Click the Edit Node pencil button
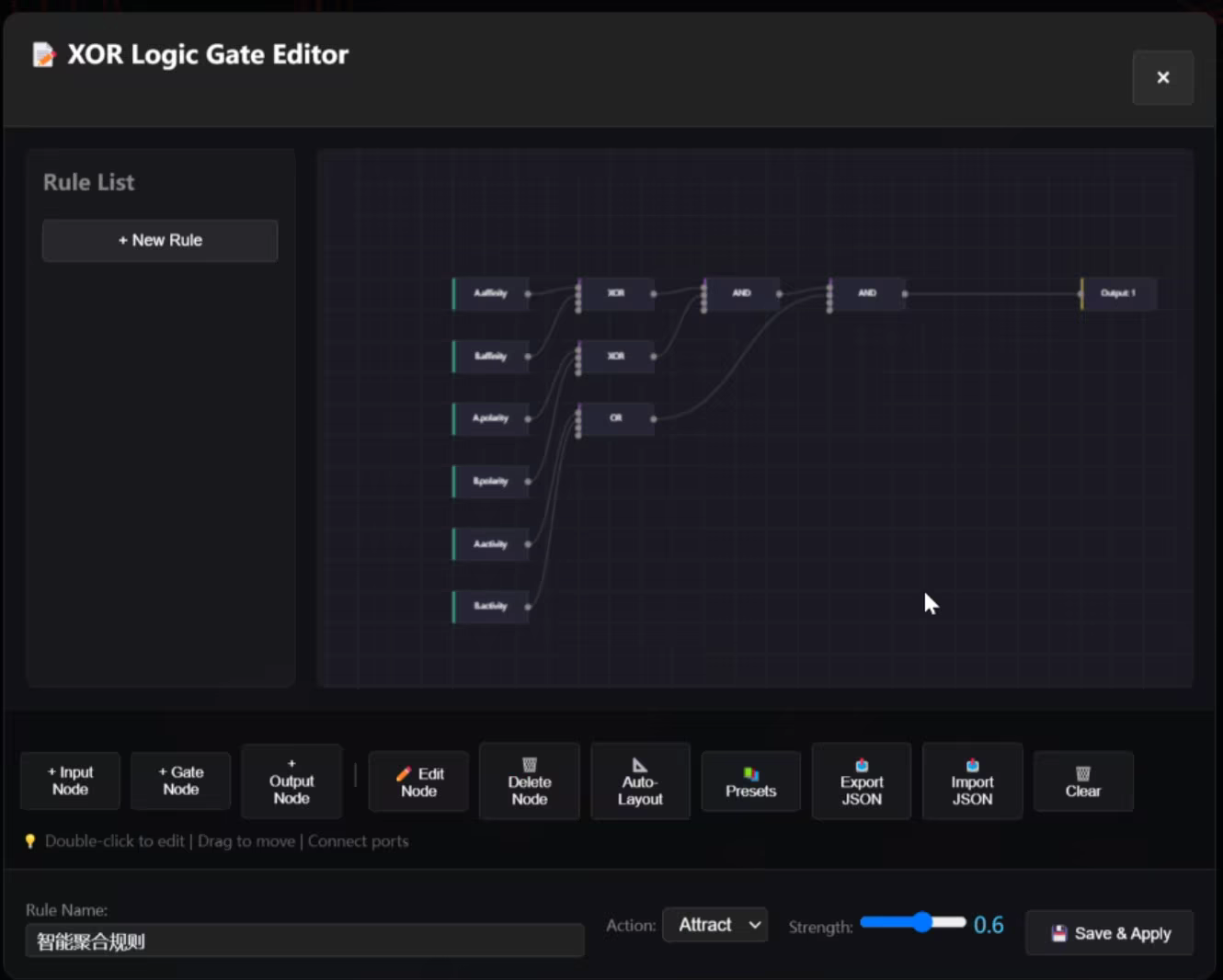Viewport: 1223px width, 980px height. (418, 781)
